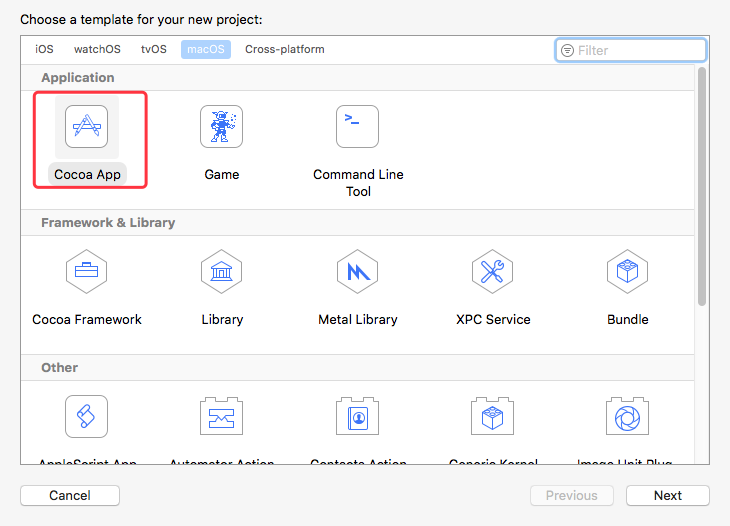Open the tvOS platform tab

pos(153,49)
